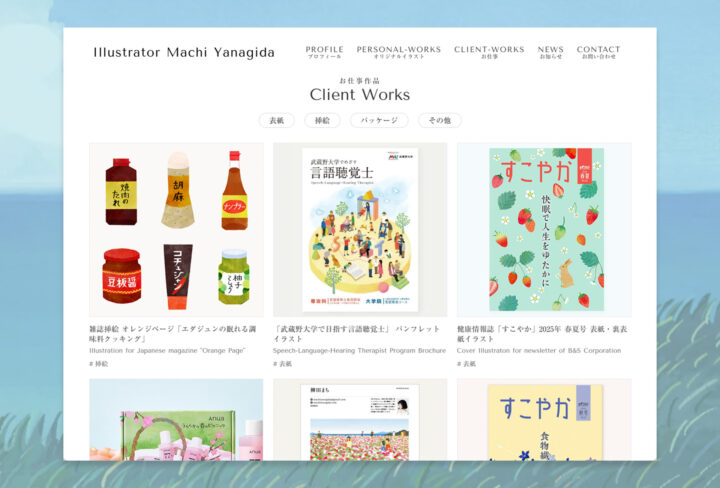Open the PROFILE menu item
The image size is (720, 488).
pos(324,52)
